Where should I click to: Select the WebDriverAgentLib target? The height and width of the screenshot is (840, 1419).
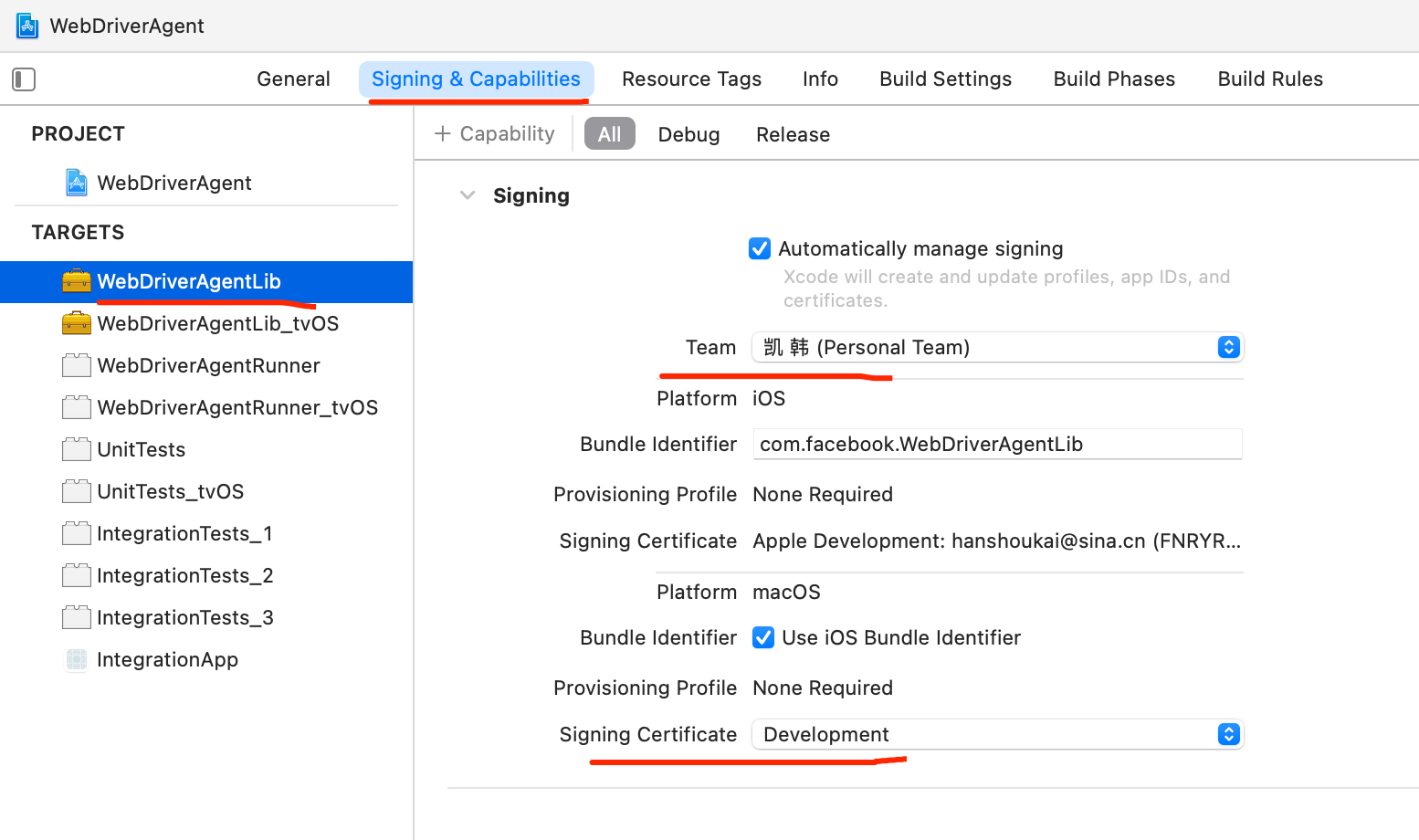[206, 281]
